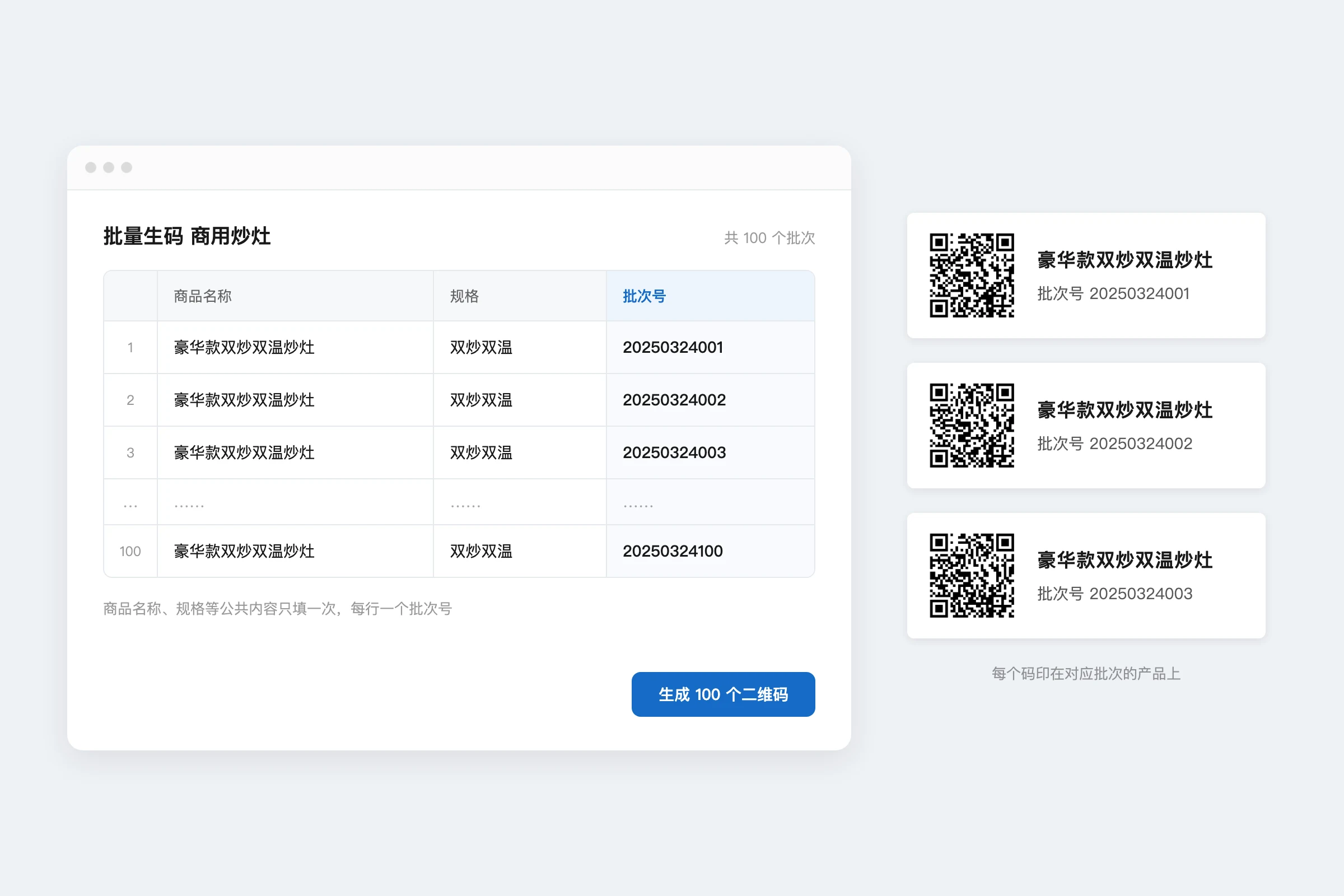Select batch number cell 20250324002

point(710,400)
